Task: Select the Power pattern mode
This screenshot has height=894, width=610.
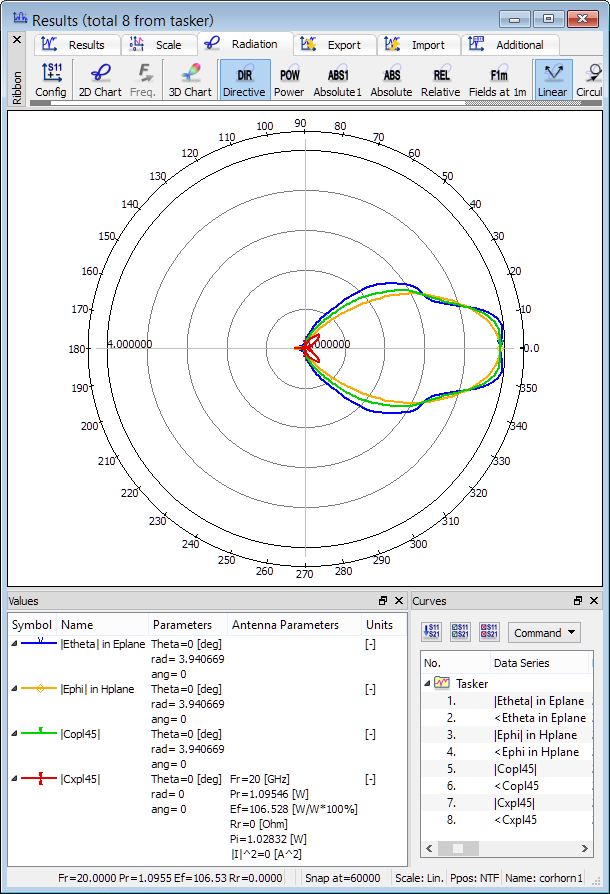Action: 289,80
